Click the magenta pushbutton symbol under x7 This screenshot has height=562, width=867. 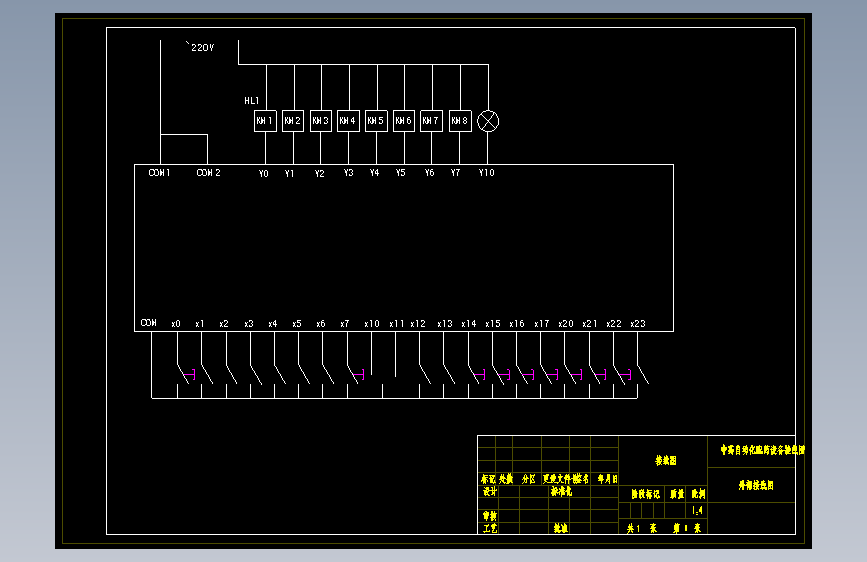pyautogui.click(x=358, y=375)
